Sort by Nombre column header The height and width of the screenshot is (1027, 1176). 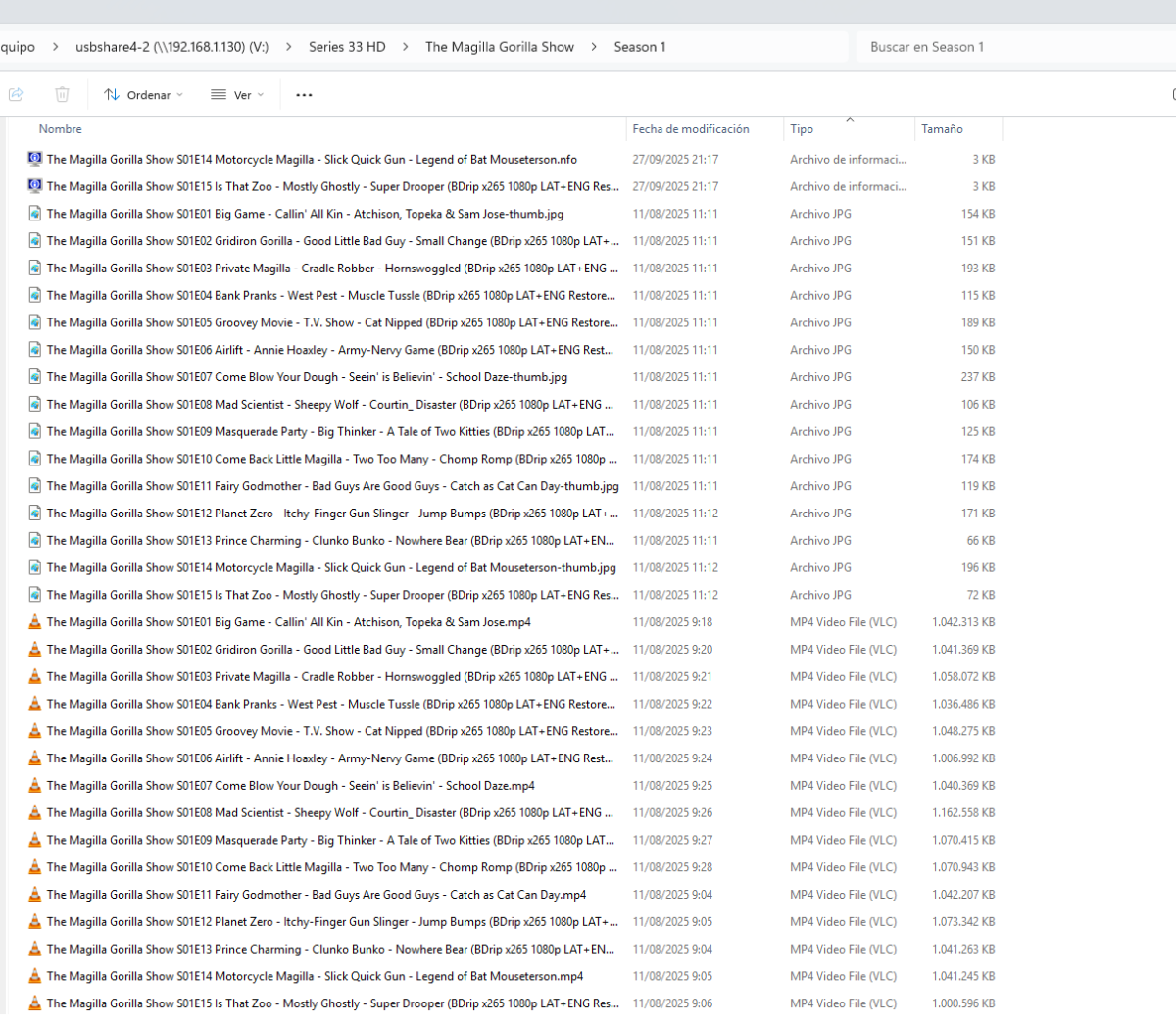pyautogui.click(x=61, y=129)
